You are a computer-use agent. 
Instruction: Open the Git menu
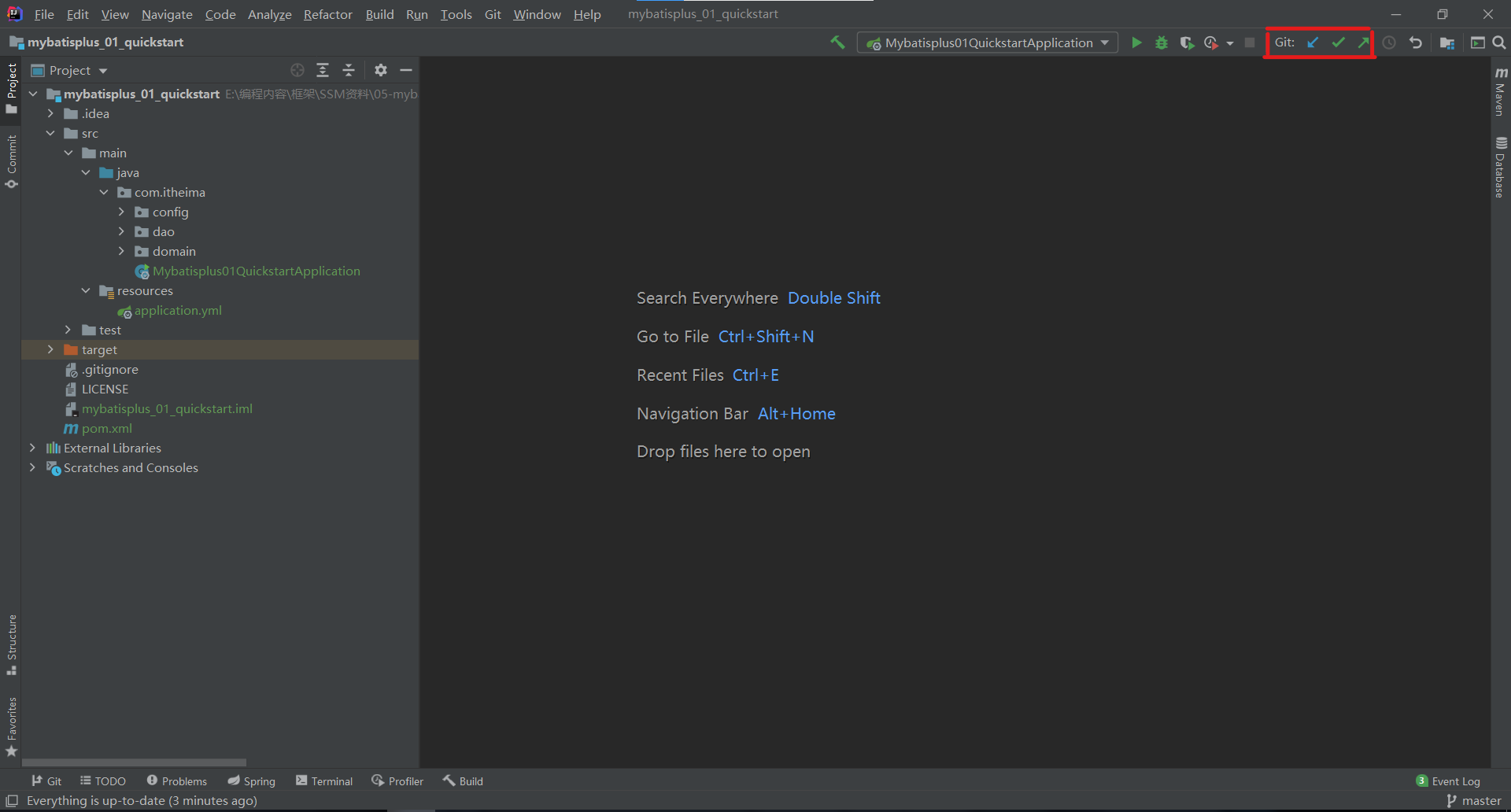(493, 14)
